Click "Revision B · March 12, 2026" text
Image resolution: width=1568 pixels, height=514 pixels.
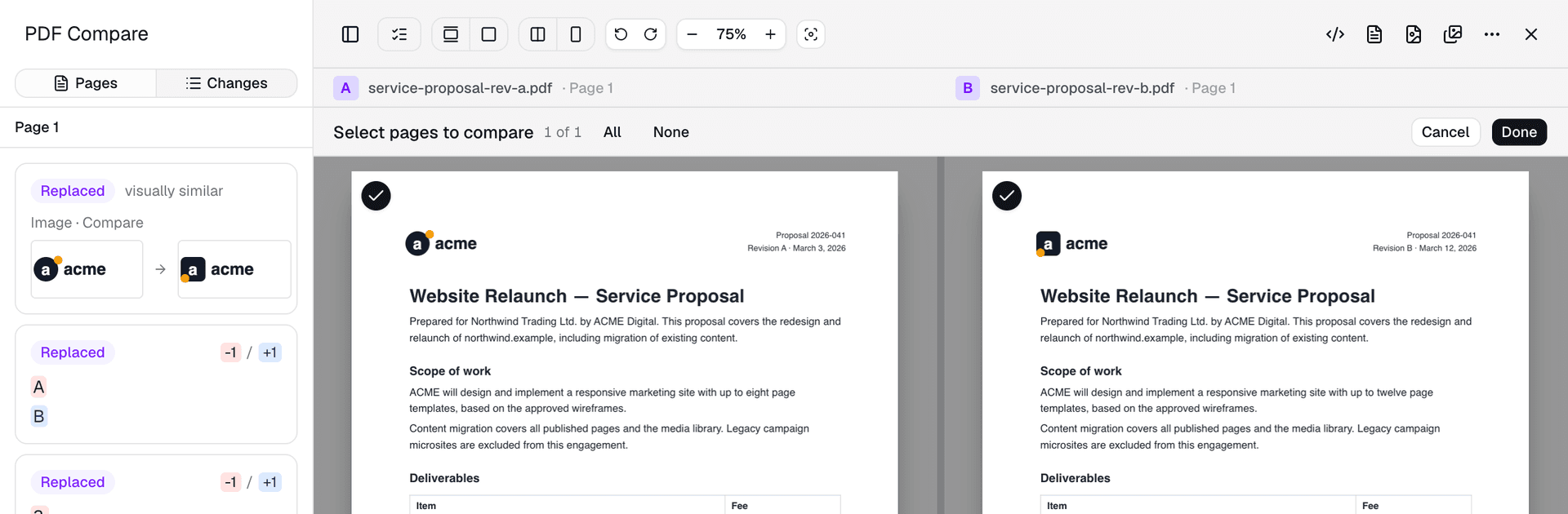pos(1424,248)
